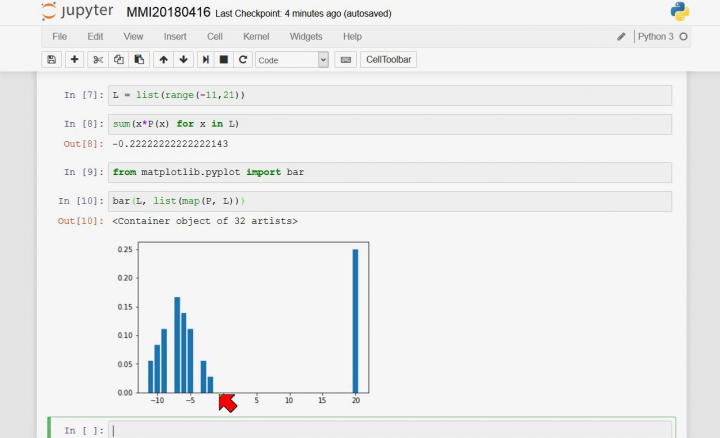Click the 10 x-axis tick label
The image size is (720, 438).
click(289, 400)
